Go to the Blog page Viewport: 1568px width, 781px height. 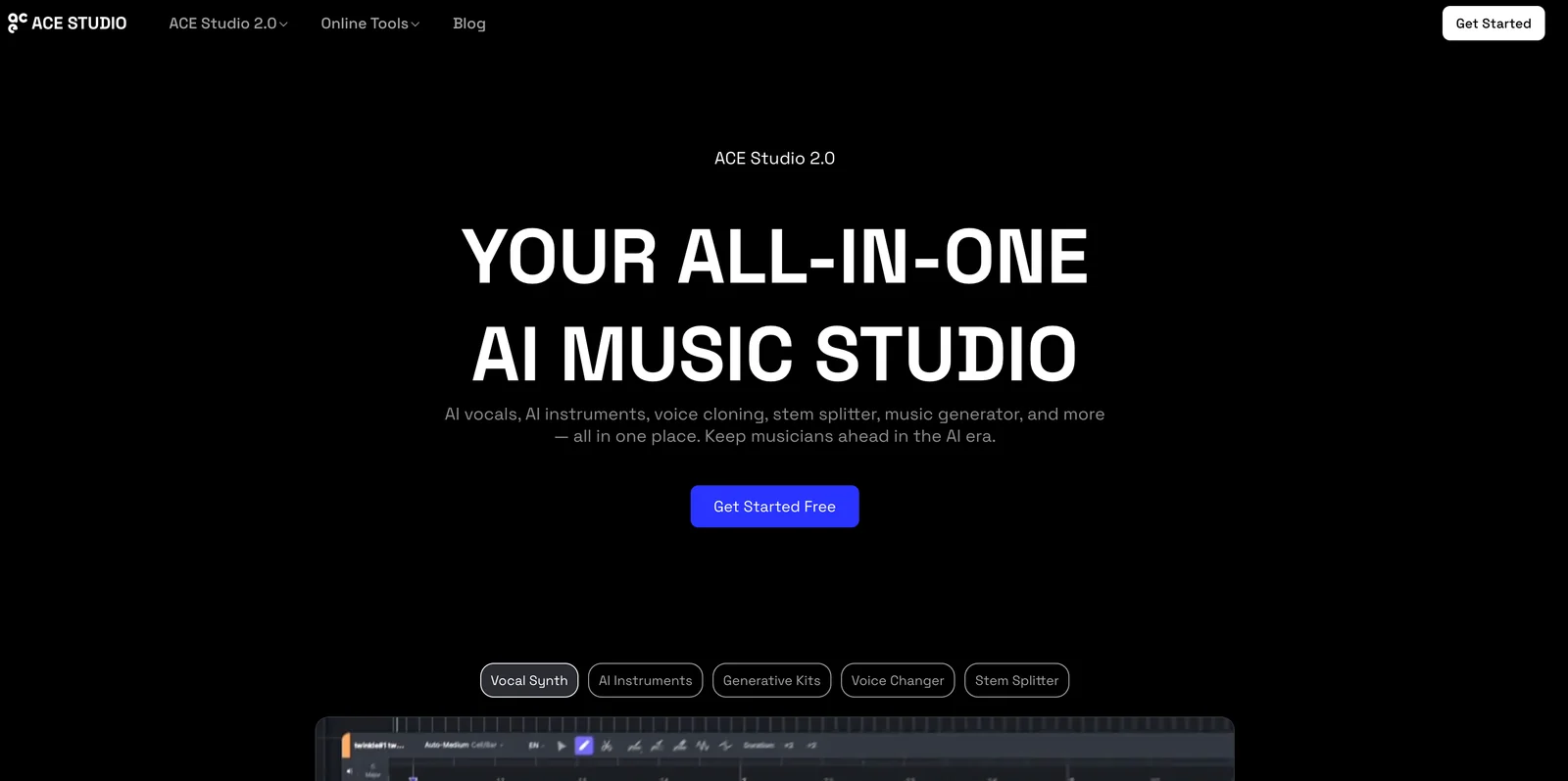click(x=469, y=24)
